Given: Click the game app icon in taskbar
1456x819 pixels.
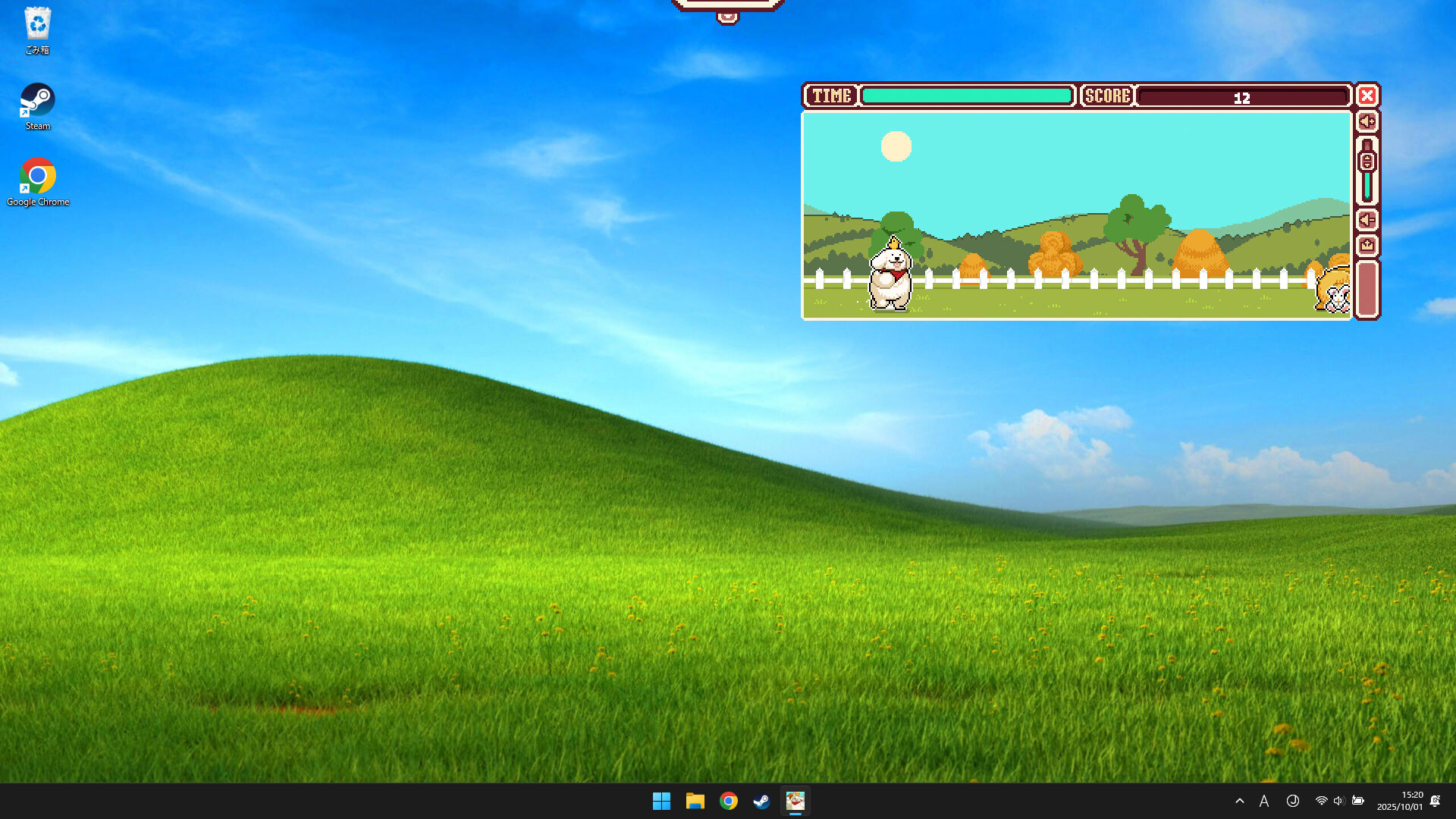Looking at the screenshot, I should pyautogui.click(x=795, y=801).
